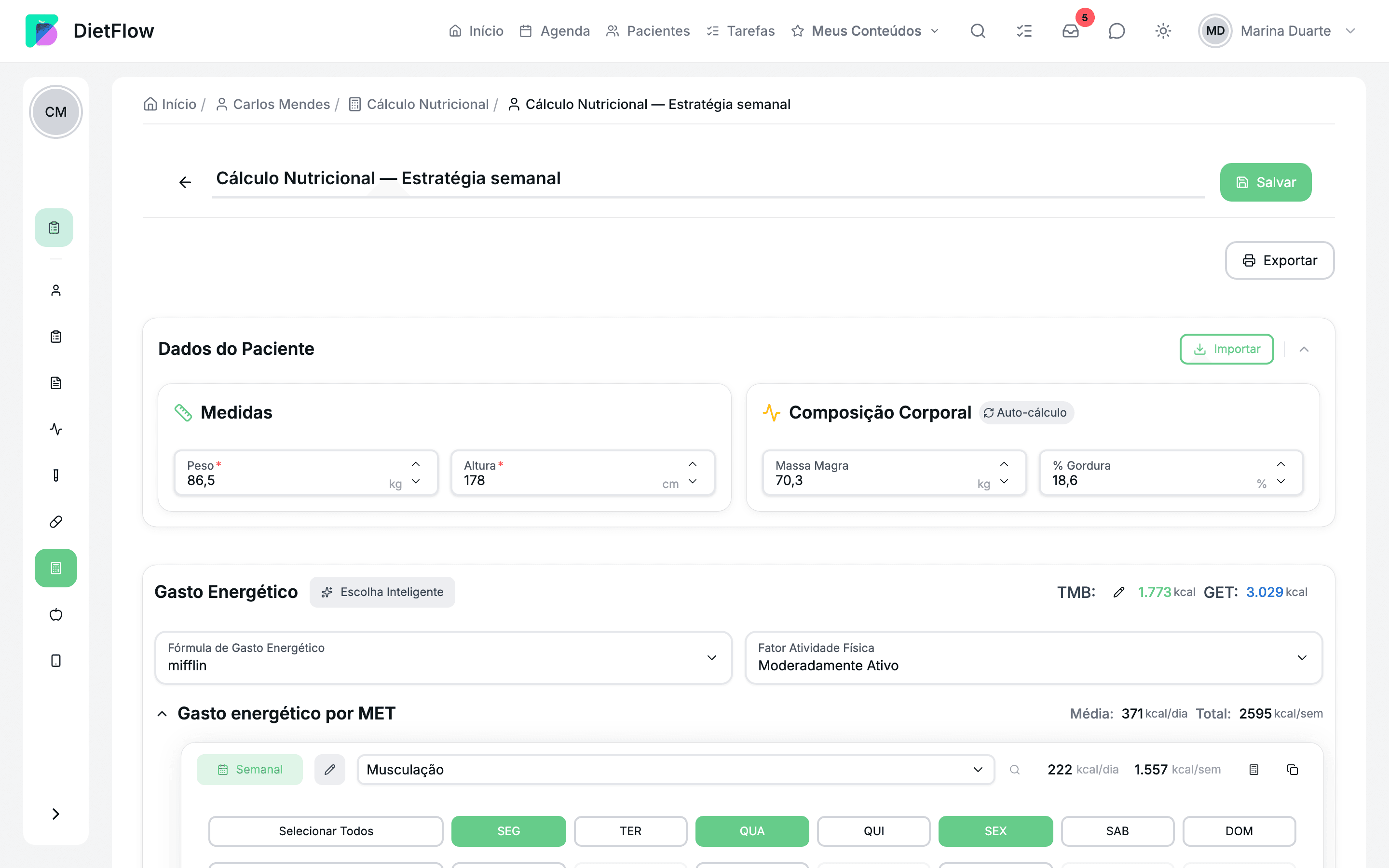Go to Início in top navigation
1389x868 pixels.
point(476,31)
